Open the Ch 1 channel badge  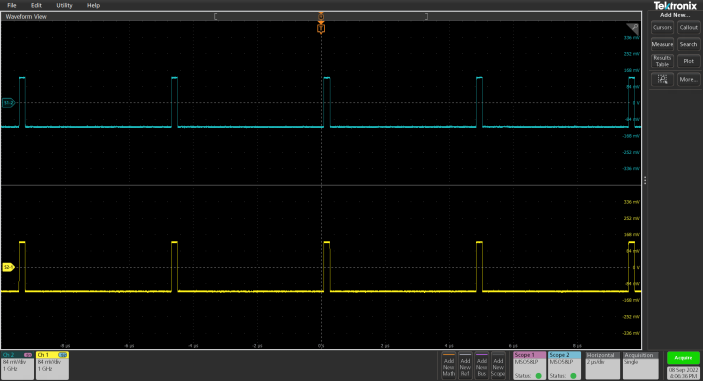pyautogui.click(x=52, y=365)
